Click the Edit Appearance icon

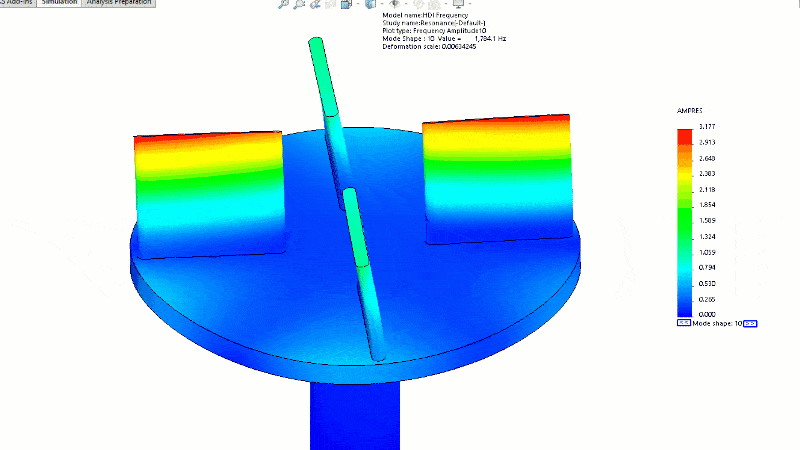pos(420,4)
